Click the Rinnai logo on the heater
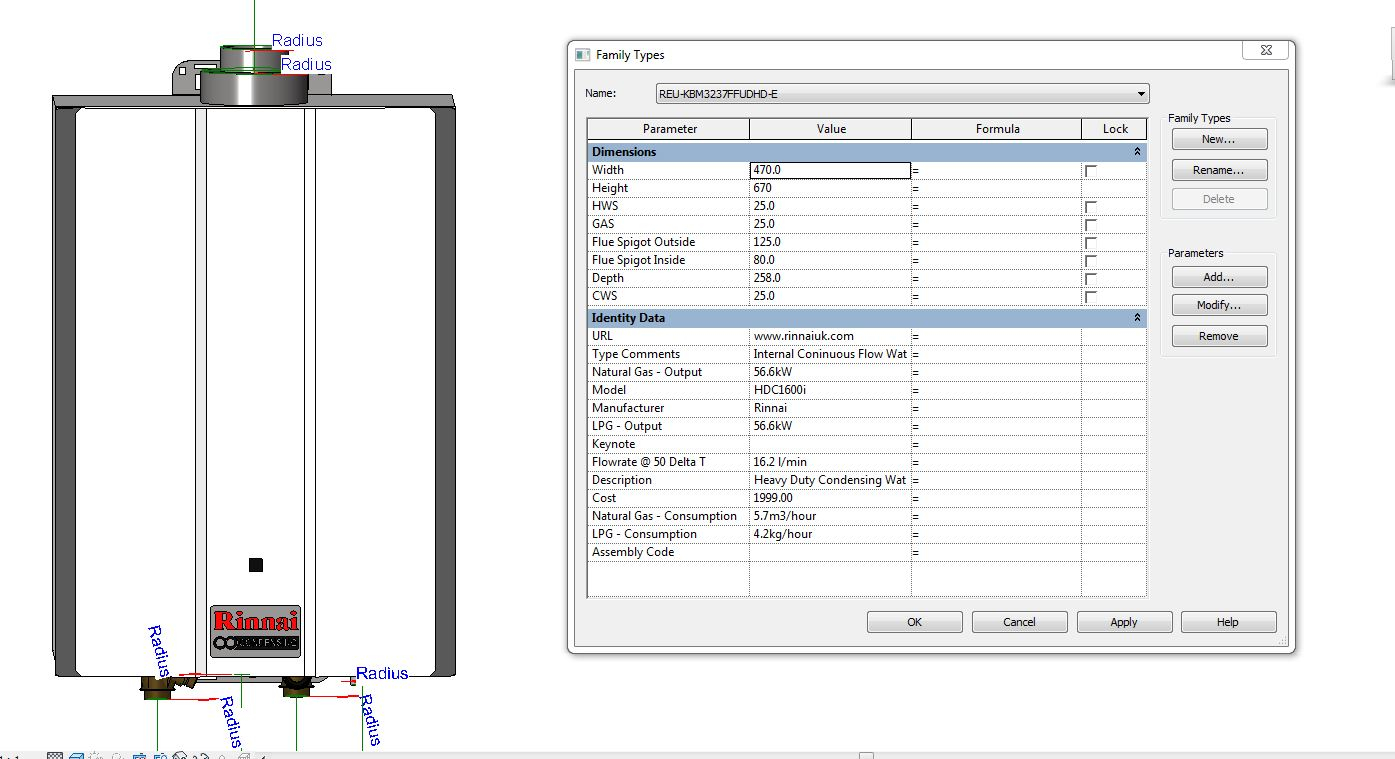Image resolution: width=1395 pixels, height=759 pixels. (255, 620)
